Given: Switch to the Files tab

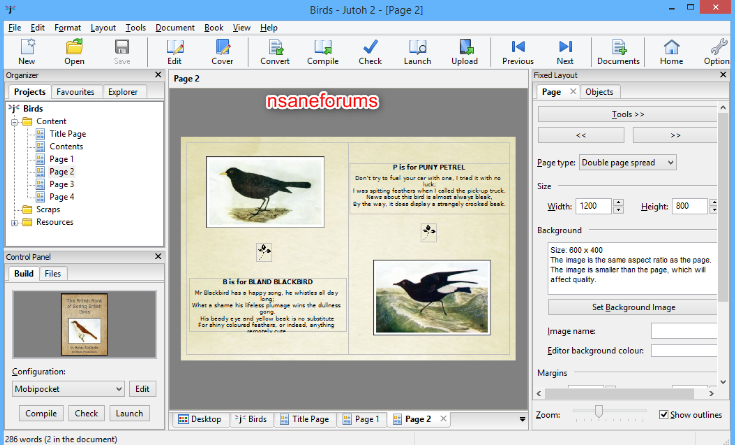Looking at the screenshot, I should click(52, 273).
